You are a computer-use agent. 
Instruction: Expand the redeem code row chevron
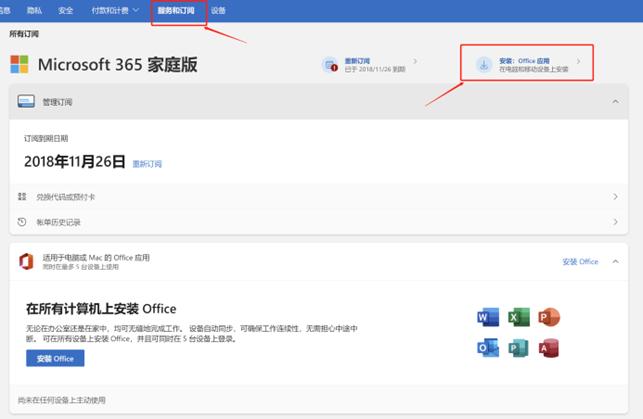tap(616, 197)
